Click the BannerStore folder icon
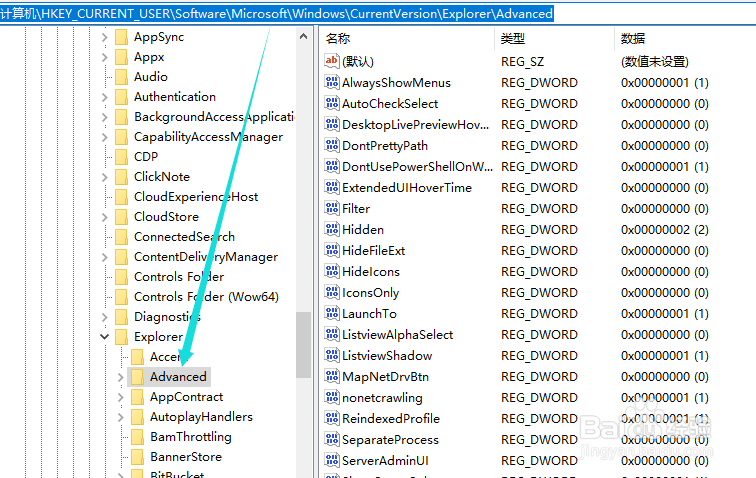Viewport: 756px width, 478px height. 137,457
